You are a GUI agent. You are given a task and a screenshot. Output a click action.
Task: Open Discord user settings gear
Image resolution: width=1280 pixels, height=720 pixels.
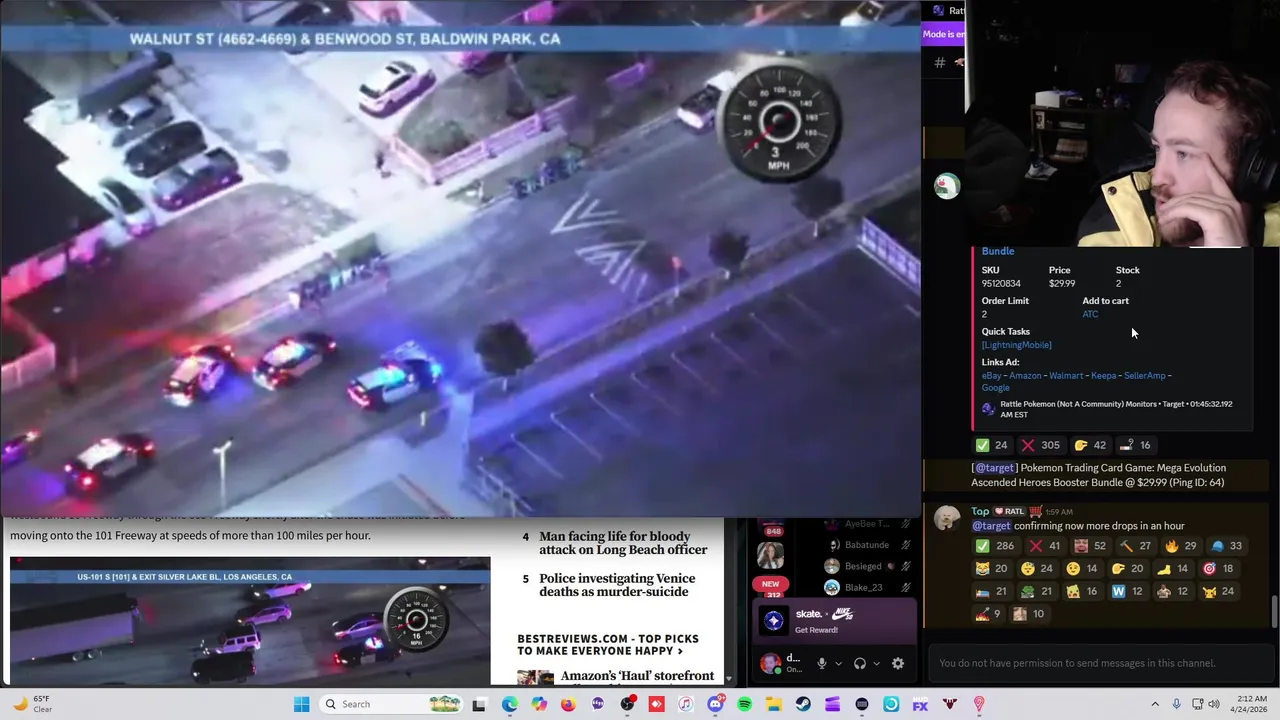pyautogui.click(x=897, y=663)
